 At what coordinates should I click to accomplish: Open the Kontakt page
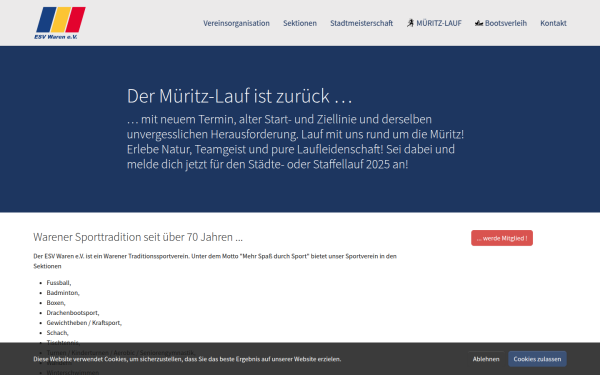(x=553, y=23)
